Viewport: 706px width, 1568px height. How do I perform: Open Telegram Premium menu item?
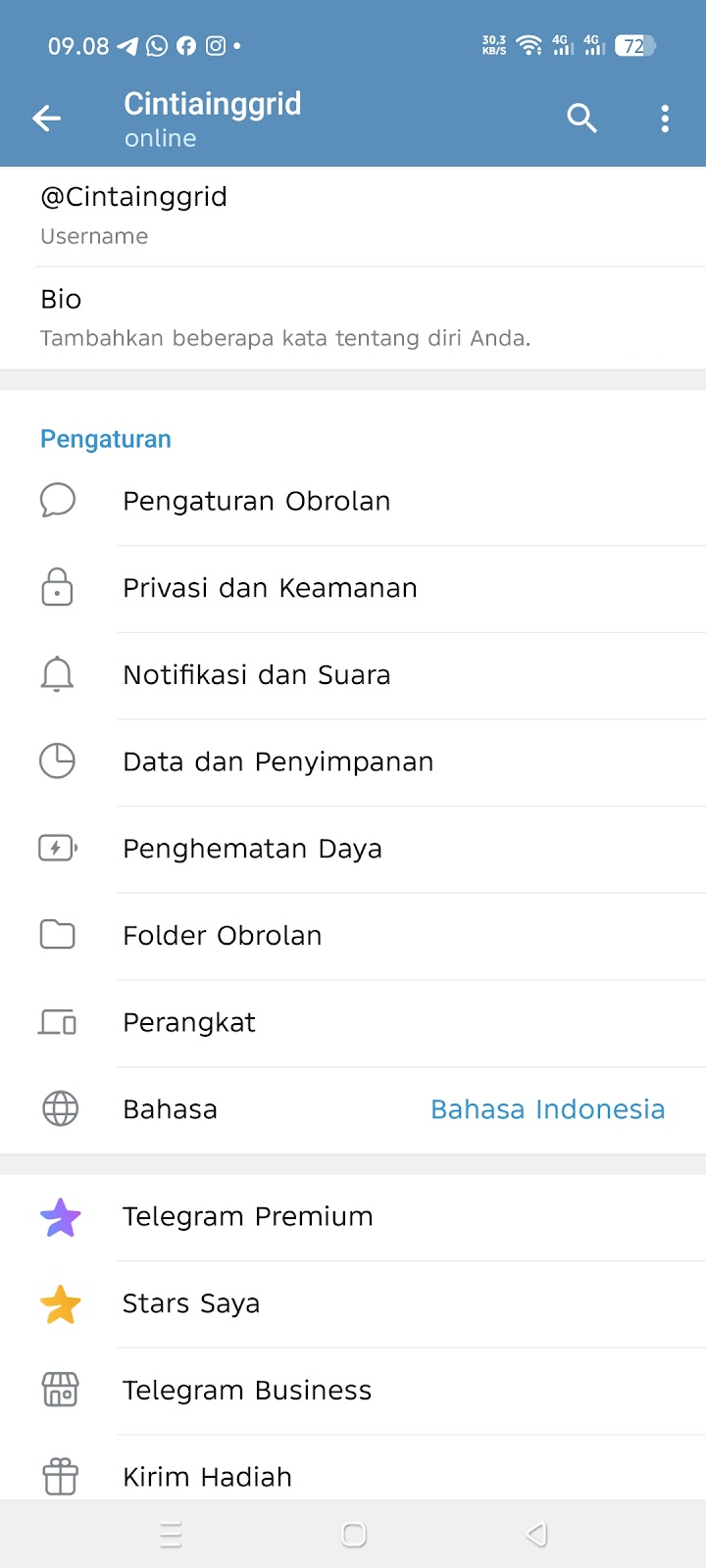point(247,1216)
